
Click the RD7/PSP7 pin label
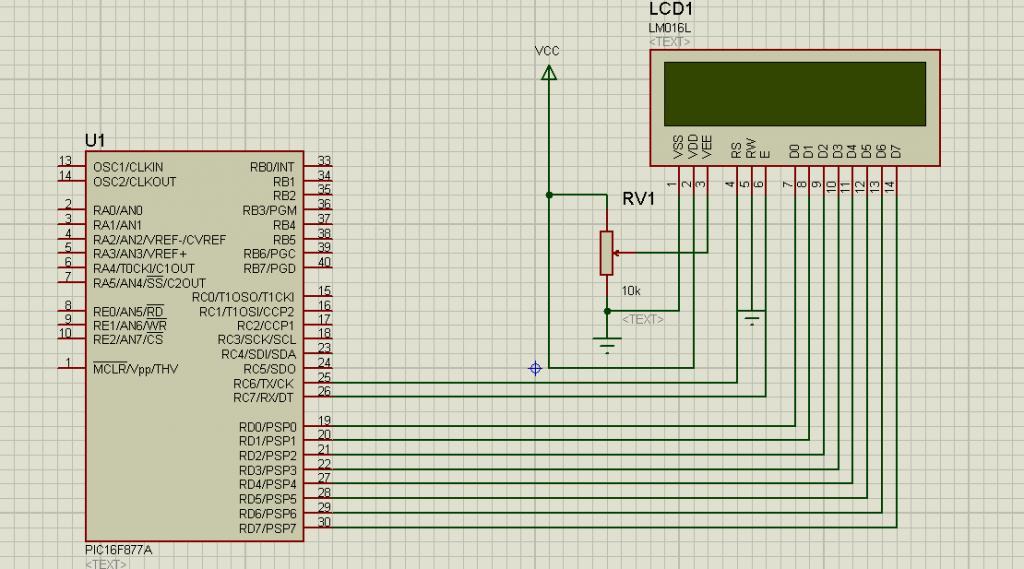click(268, 528)
